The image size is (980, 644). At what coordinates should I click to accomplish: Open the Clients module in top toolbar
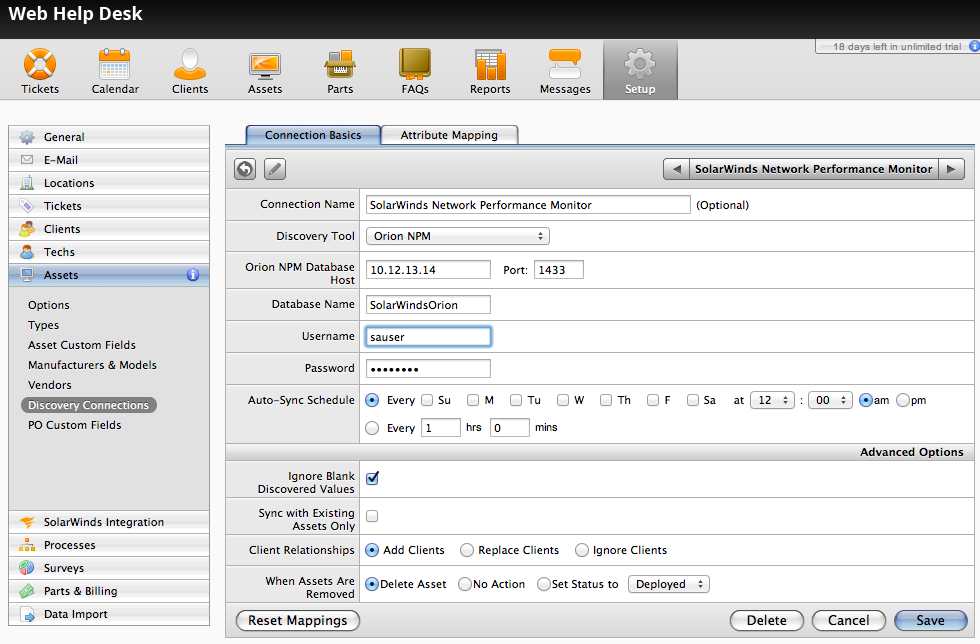click(190, 71)
